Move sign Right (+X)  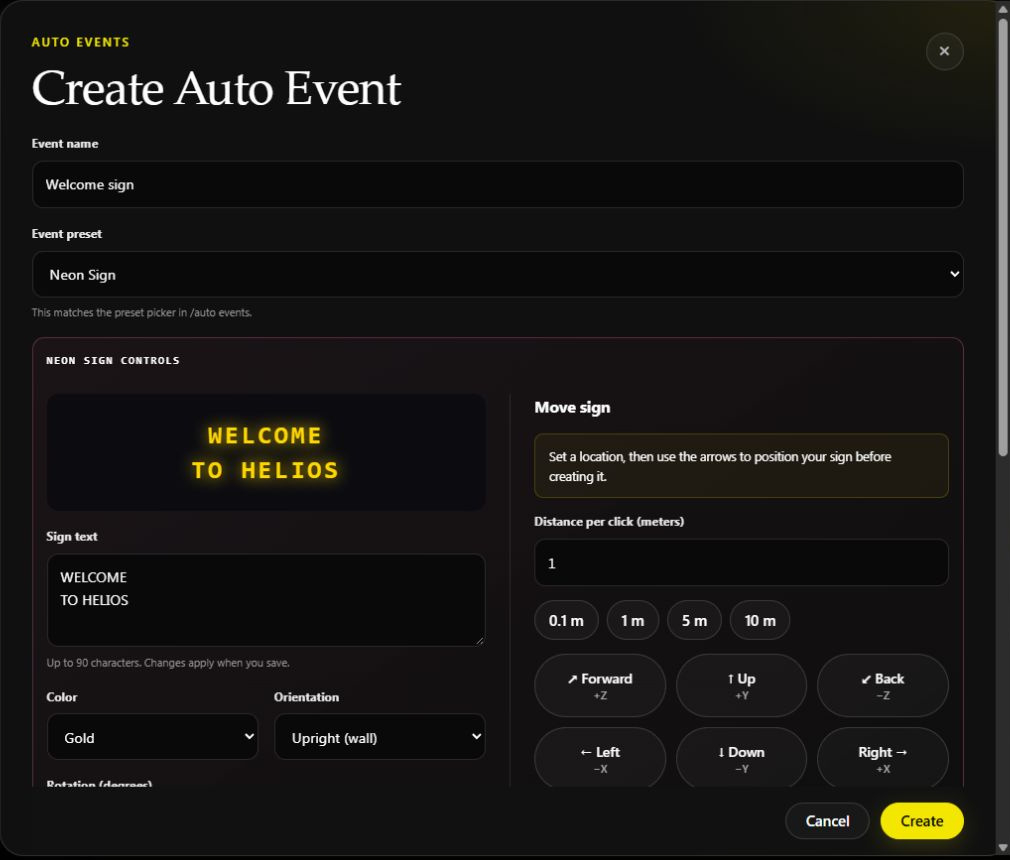(x=882, y=758)
